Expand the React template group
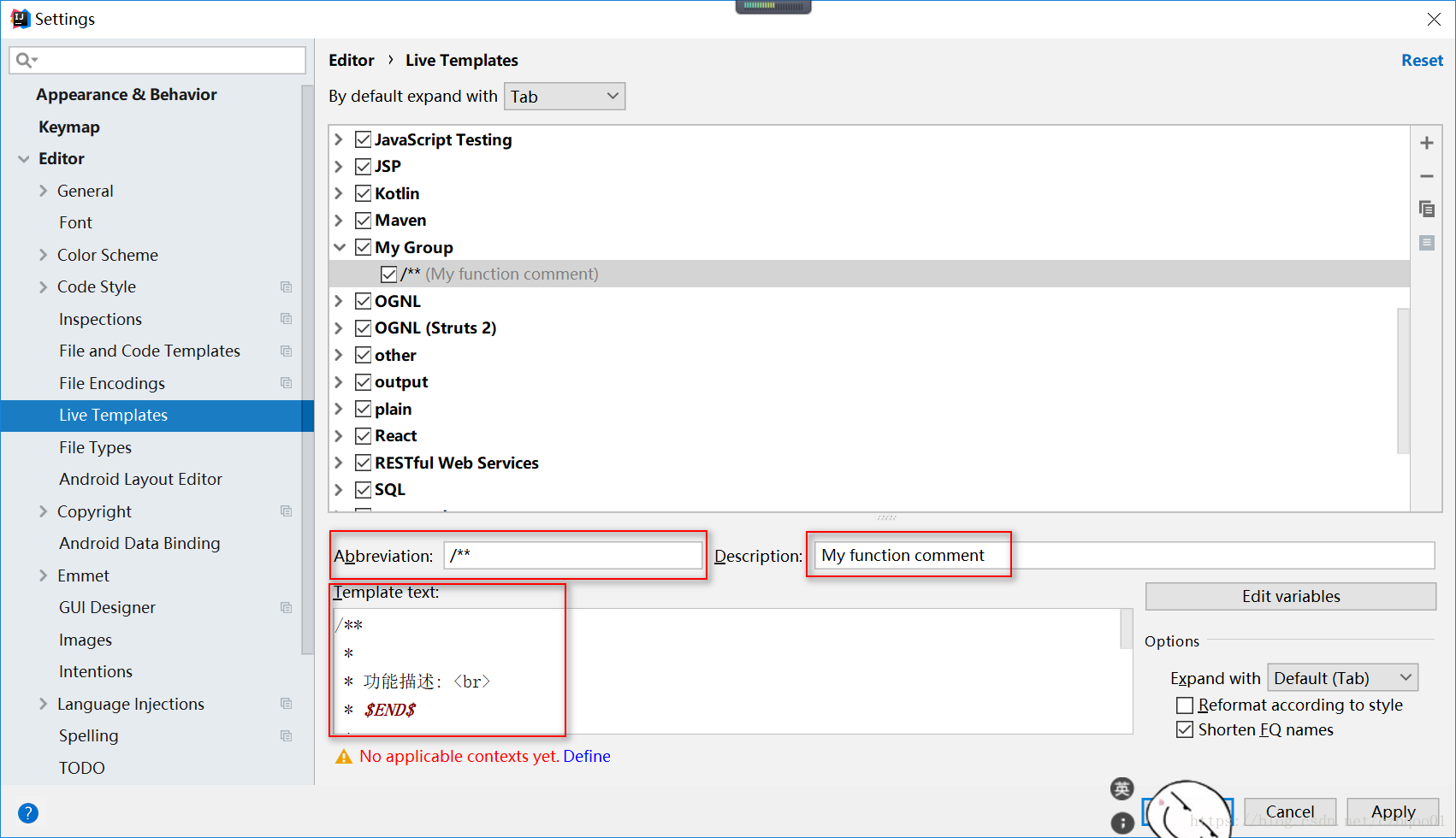Viewport: 1456px width, 838px height. (340, 436)
